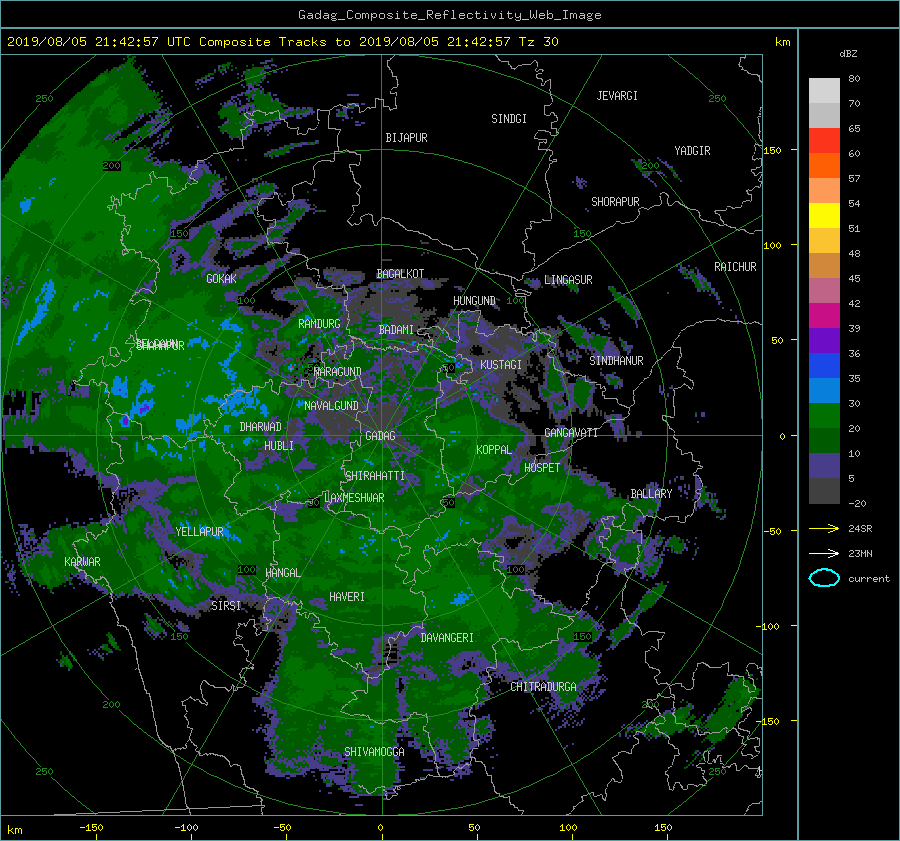The height and width of the screenshot is (841, 900).
Task: Click the cyan 'current' ellipse legend icon
Action: (x=824, y=578)
